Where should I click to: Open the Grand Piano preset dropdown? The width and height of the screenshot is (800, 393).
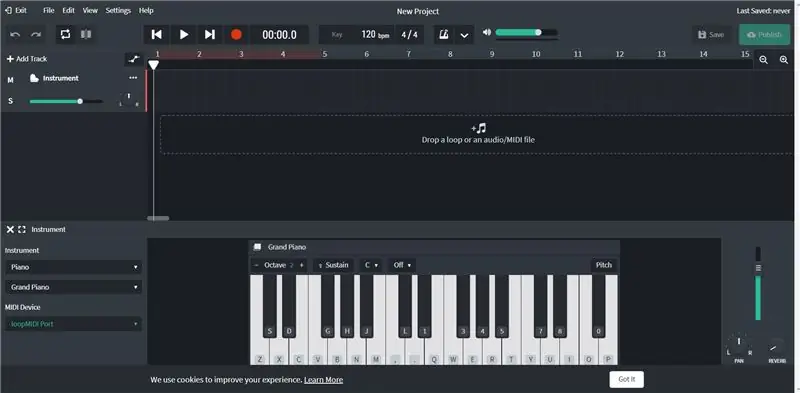pos(73,287)
